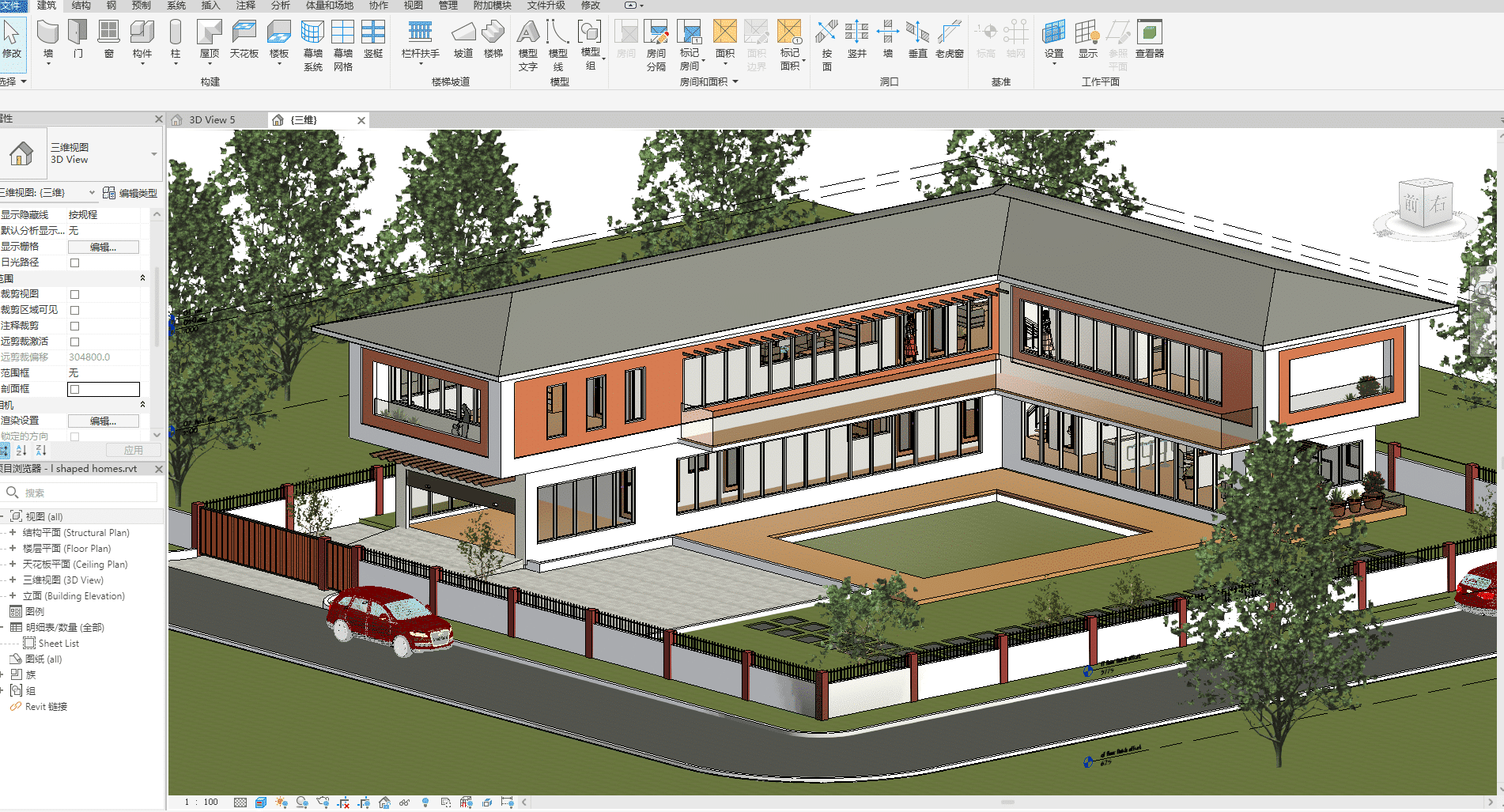This screenshot has height=812, width=1504.
Task: Enable the Crop View (裁剪视图) checkbox
Action: [75, 294]
